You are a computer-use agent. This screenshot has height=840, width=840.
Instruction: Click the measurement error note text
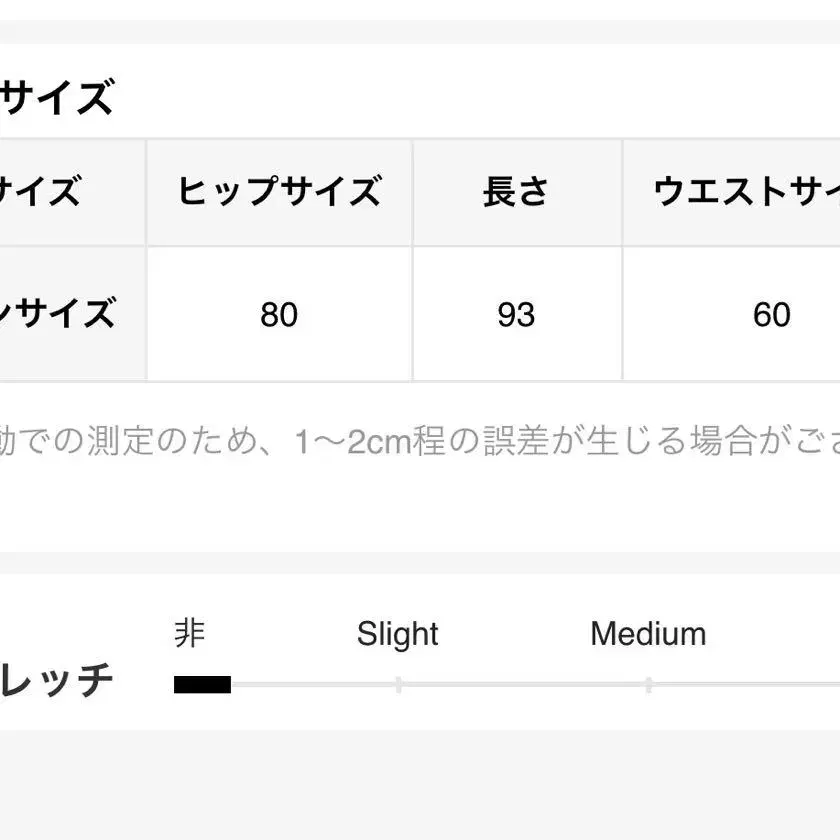[x=420, y=441]
